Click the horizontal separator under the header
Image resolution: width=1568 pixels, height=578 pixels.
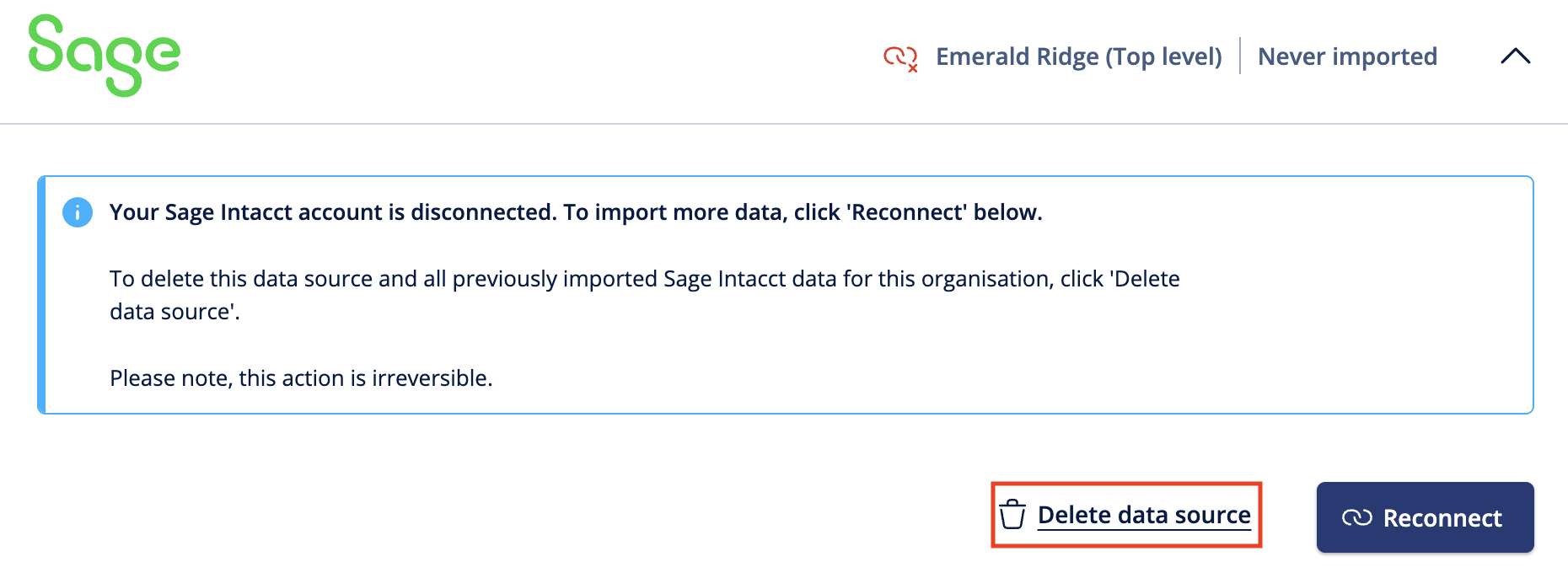tap(784, 125)
